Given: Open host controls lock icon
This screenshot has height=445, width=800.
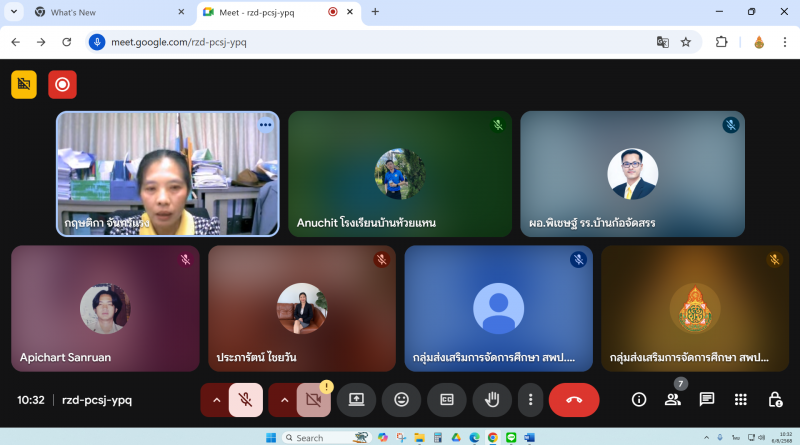Looking at the screenshot, I should click(774, 399).
